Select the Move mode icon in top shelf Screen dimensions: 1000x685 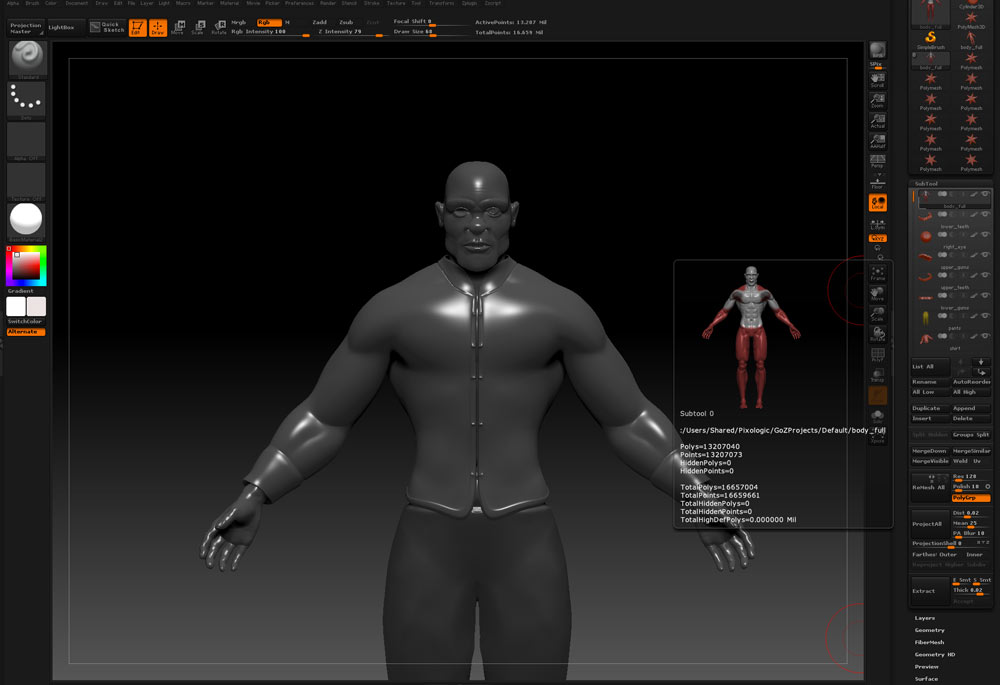(179, 27)
